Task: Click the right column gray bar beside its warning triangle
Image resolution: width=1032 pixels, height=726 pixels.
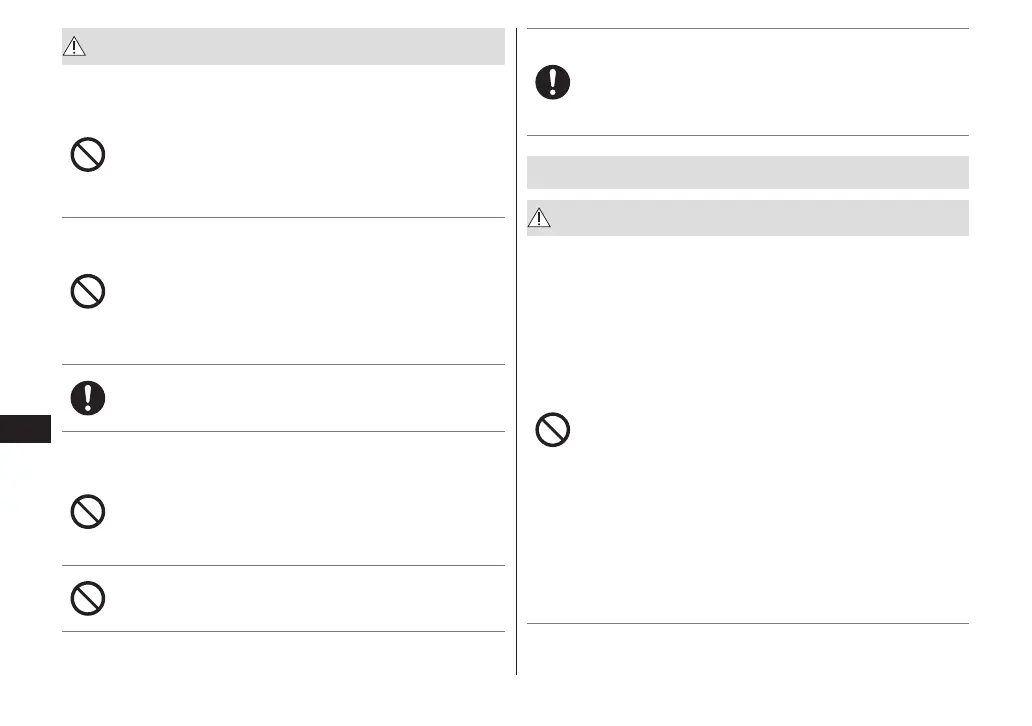Action: pos(760,219)
